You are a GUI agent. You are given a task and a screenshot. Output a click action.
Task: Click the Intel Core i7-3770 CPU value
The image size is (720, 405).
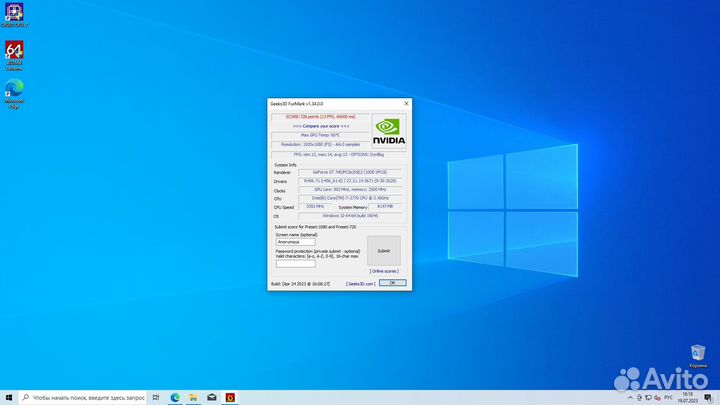click(x=350, y=198)
